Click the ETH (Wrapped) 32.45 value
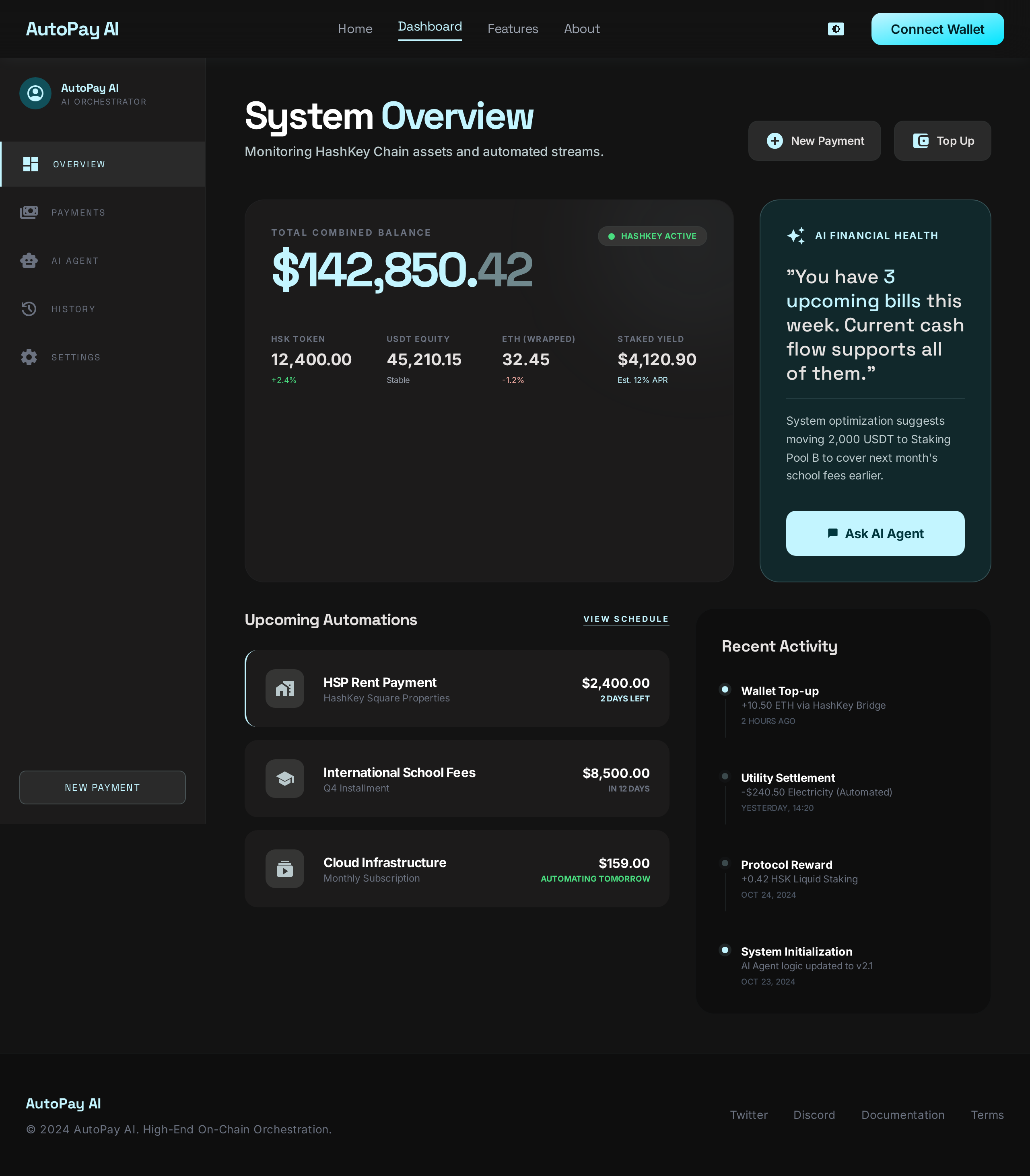 [x=526, y=360]
